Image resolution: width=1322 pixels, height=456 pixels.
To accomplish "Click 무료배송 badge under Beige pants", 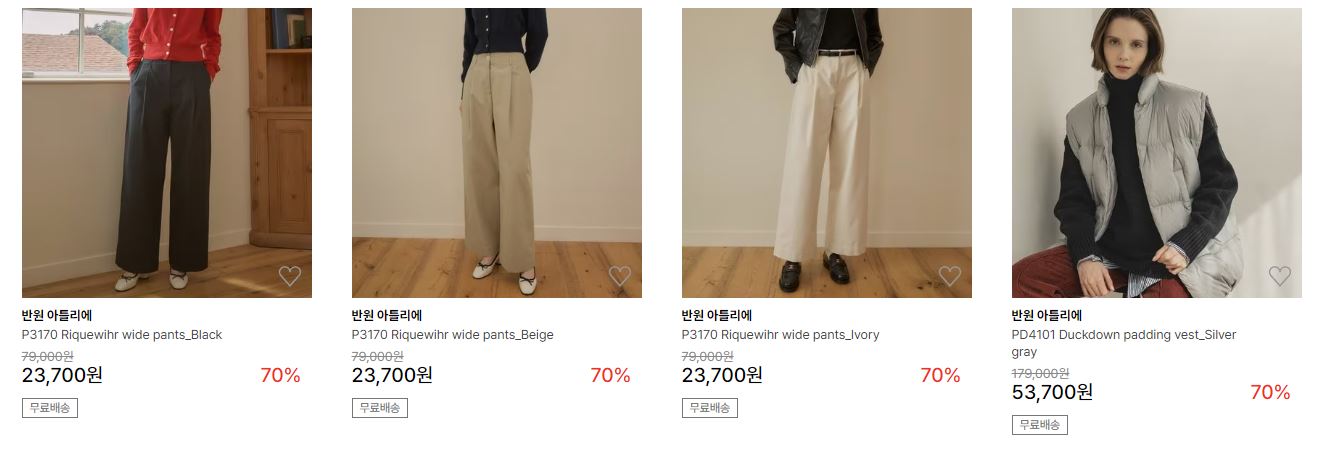I will pos(380,408).
